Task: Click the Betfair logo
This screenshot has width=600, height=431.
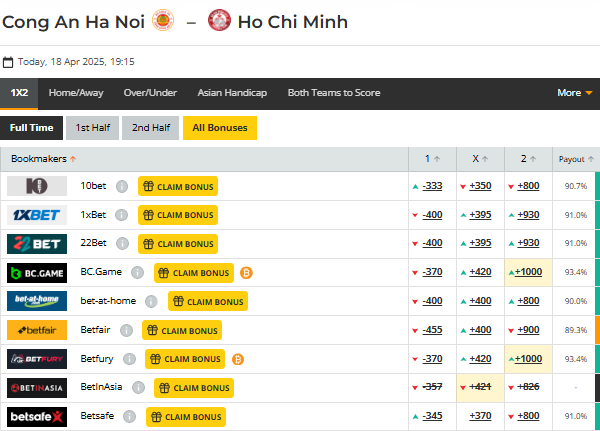Action: click(x=37, y=330)
